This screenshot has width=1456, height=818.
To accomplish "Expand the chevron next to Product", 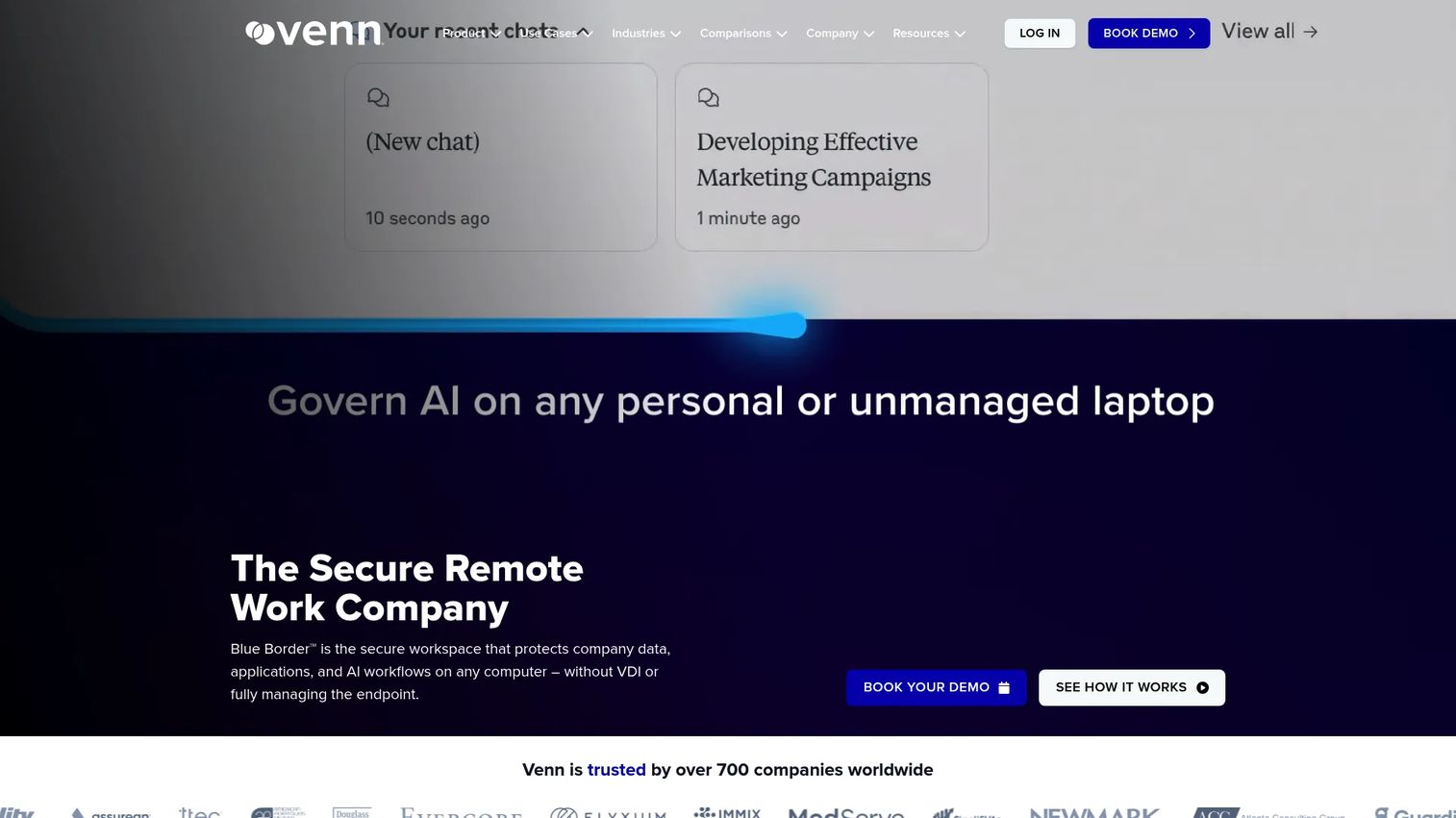I will coord(495,34).
